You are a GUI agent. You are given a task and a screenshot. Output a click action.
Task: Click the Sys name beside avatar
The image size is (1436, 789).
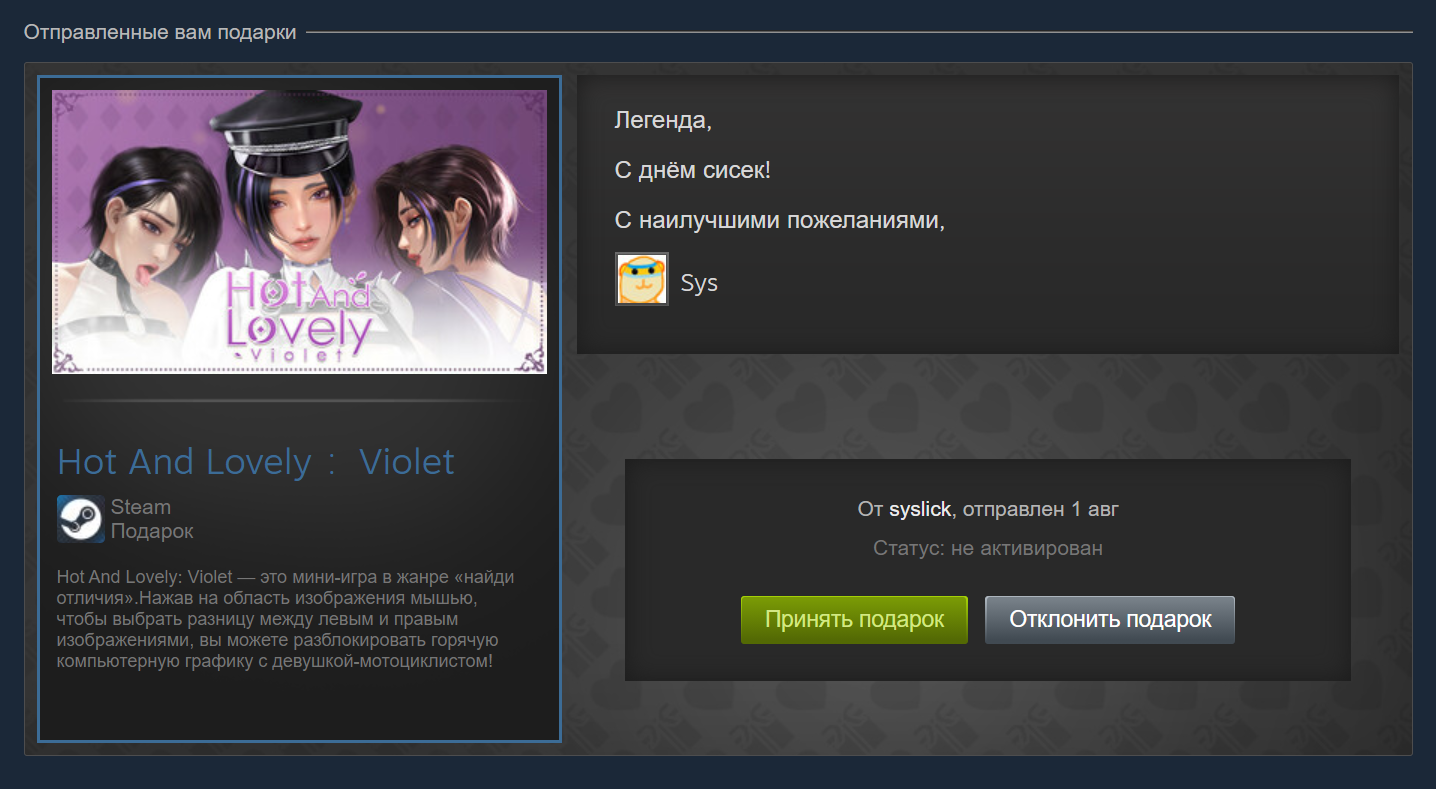pos(699,283)
